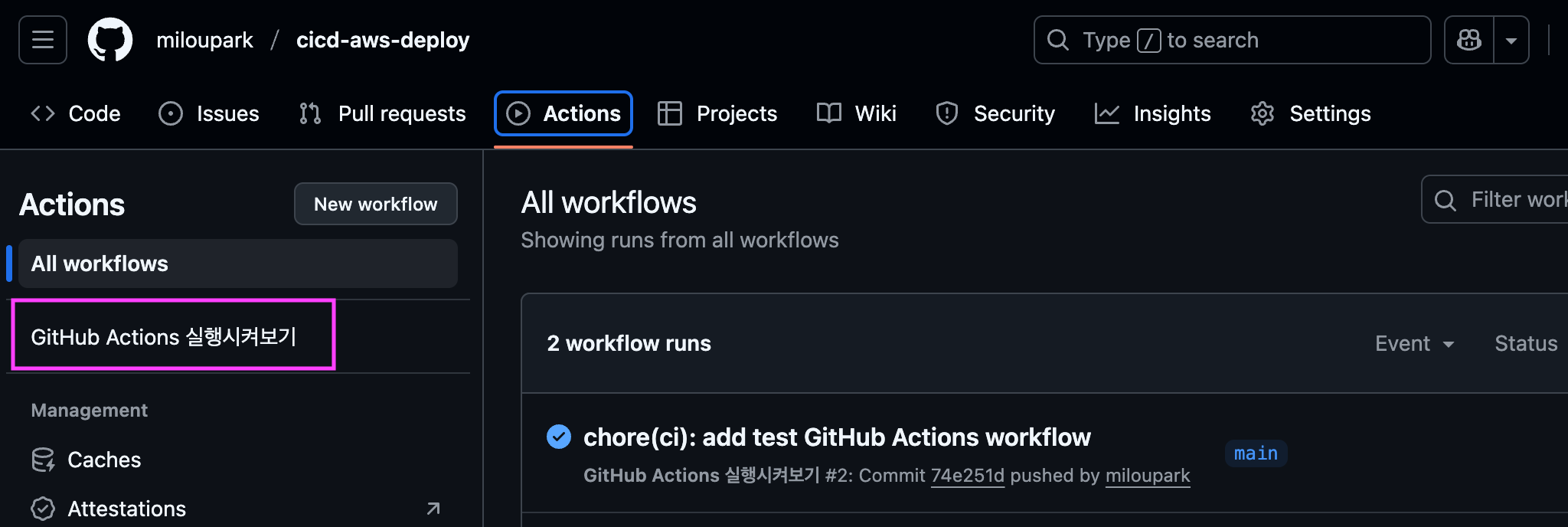Click the Settings gear icon

pyautogui.click(x=1262, y=113)
